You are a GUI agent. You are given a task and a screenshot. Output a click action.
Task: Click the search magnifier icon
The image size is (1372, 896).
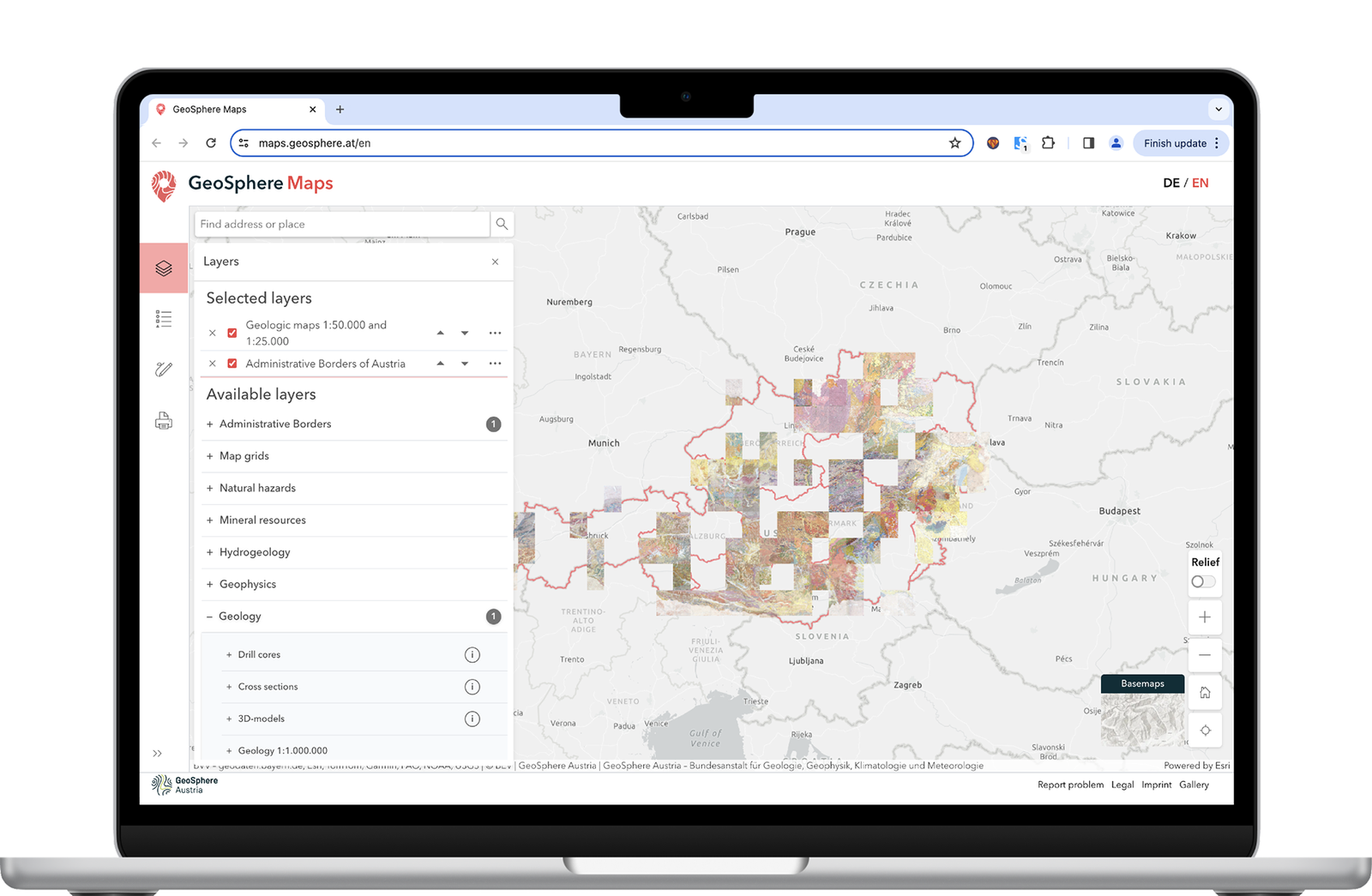502,224
